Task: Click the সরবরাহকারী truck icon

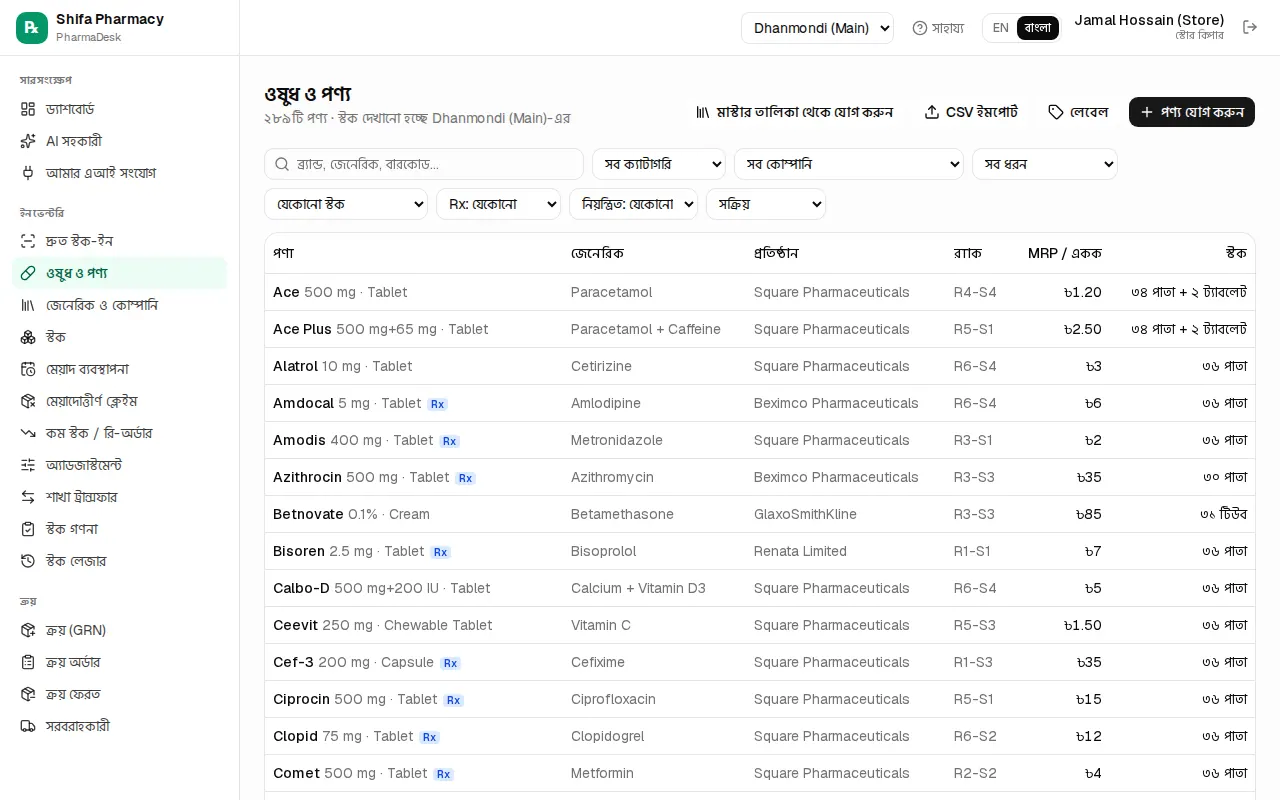Action: point(28,726)
